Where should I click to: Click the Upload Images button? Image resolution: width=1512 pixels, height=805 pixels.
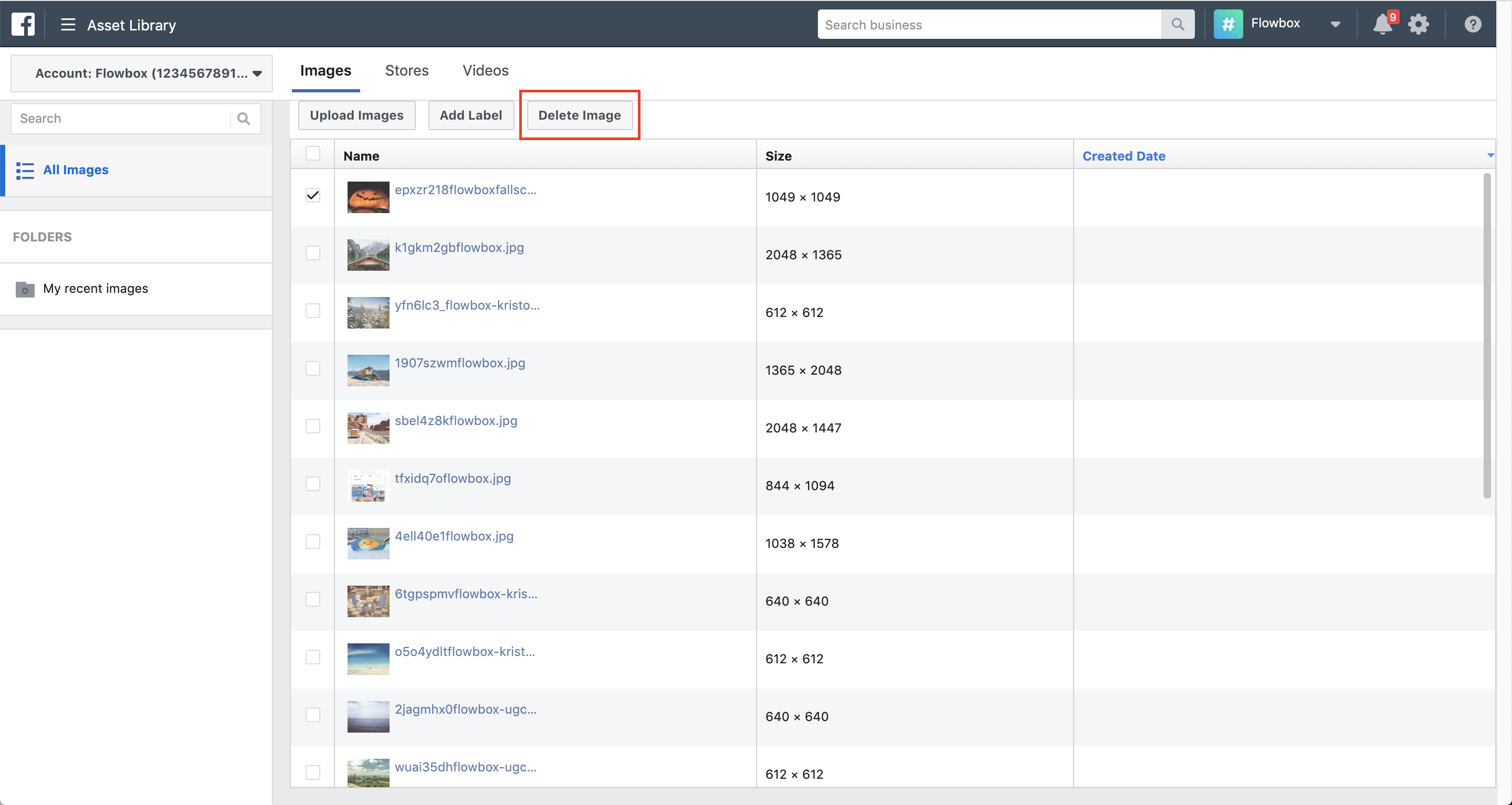pos(356,115)
